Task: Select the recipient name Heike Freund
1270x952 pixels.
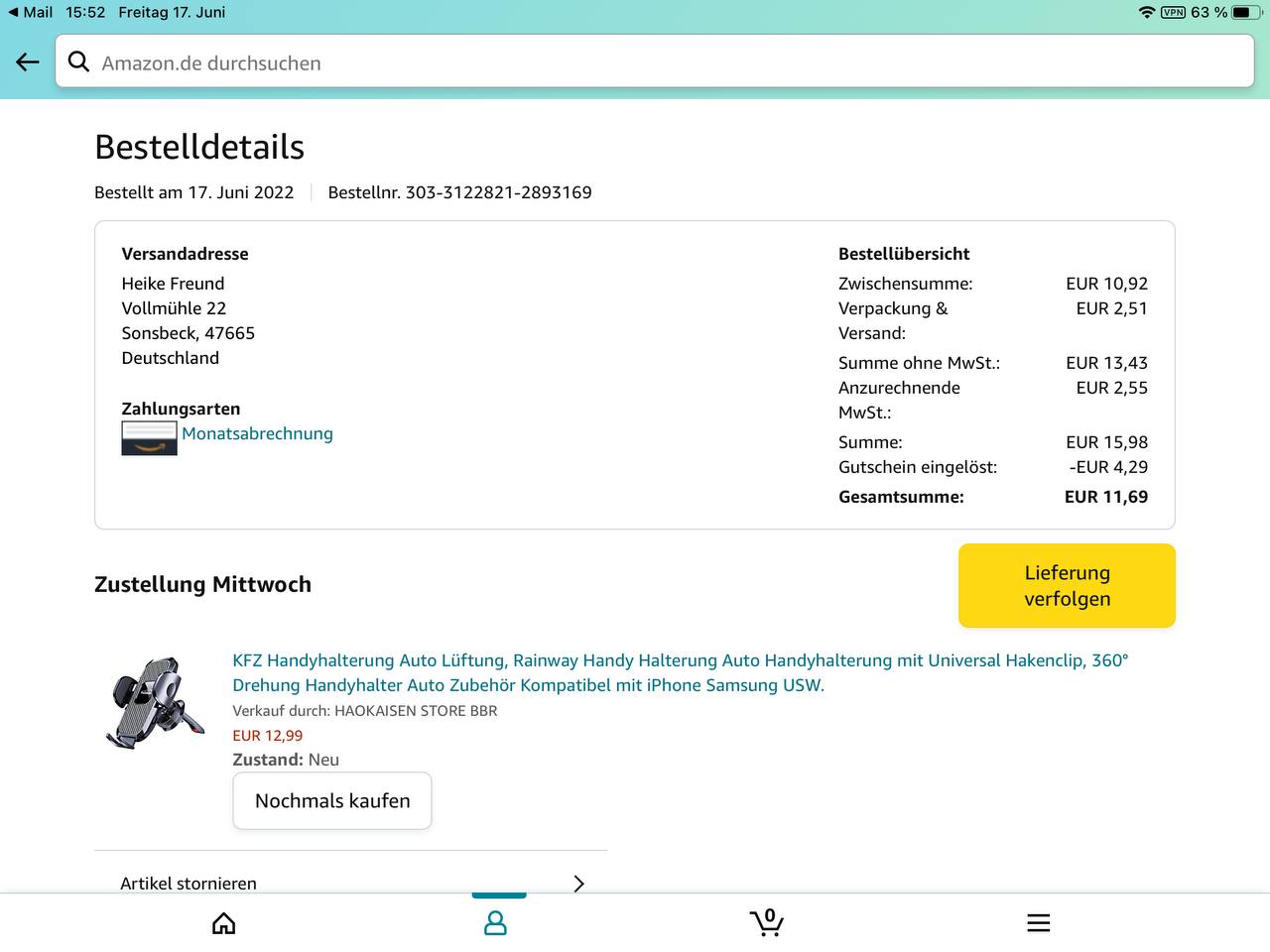Action: [173, 284]
